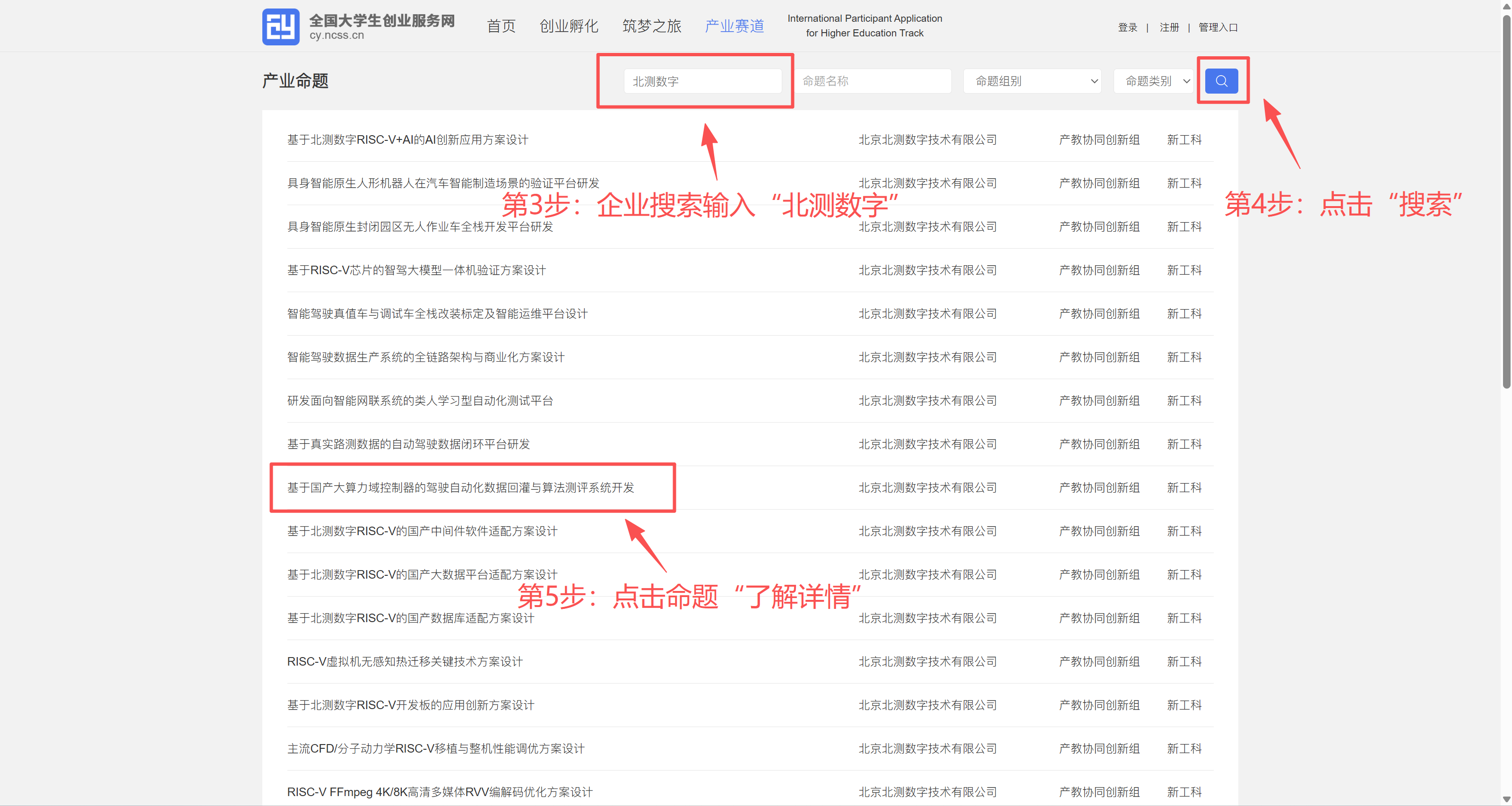The image size is (1512, 806).
Task: Open 基于北测数字RISC-V开发板的应用创新方案设计
Action: coord(410,704)
